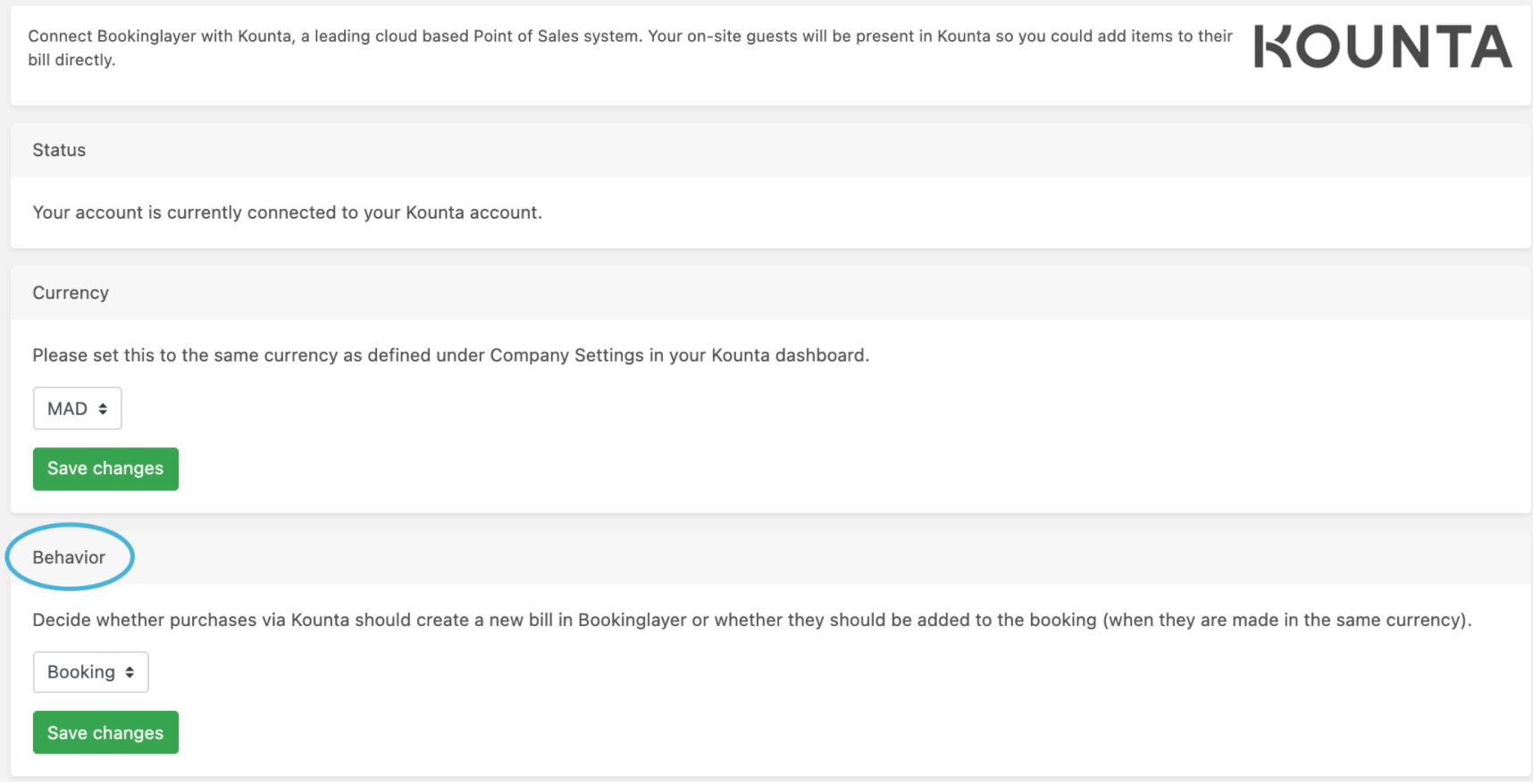Select the Status section header
The image size is (1533, 784).
click(x=59, y=150)
